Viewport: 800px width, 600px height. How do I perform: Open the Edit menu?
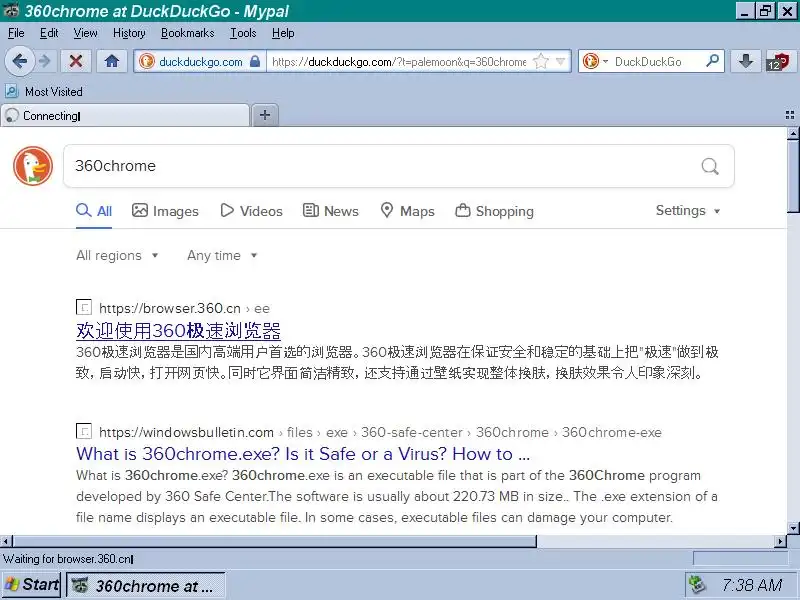tap(49, 33)
